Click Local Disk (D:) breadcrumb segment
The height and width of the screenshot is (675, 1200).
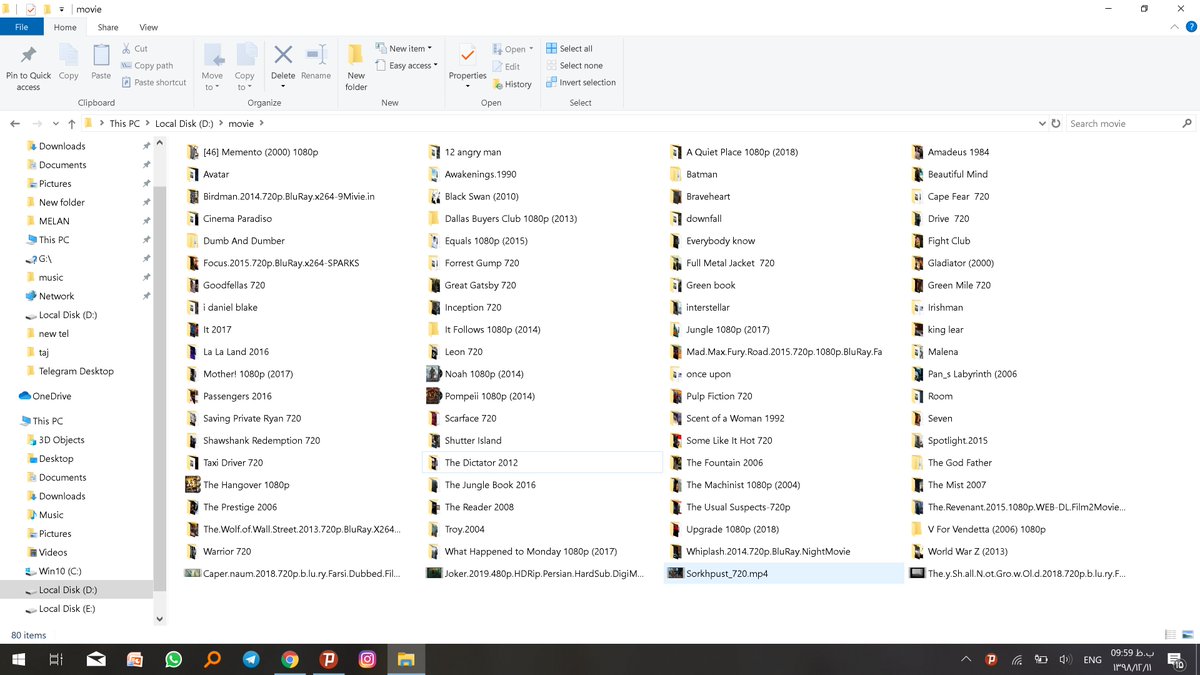point(184,124)
